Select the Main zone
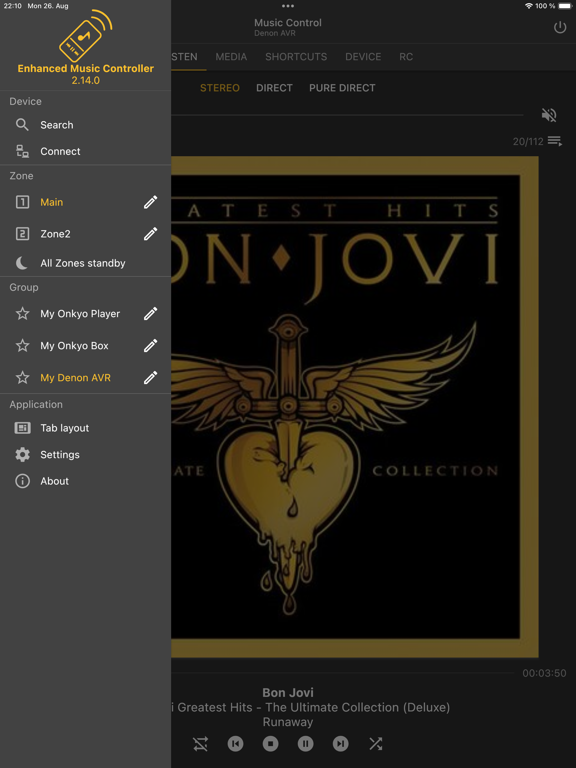Screen dimensions: 576x768 click(86, 202)
